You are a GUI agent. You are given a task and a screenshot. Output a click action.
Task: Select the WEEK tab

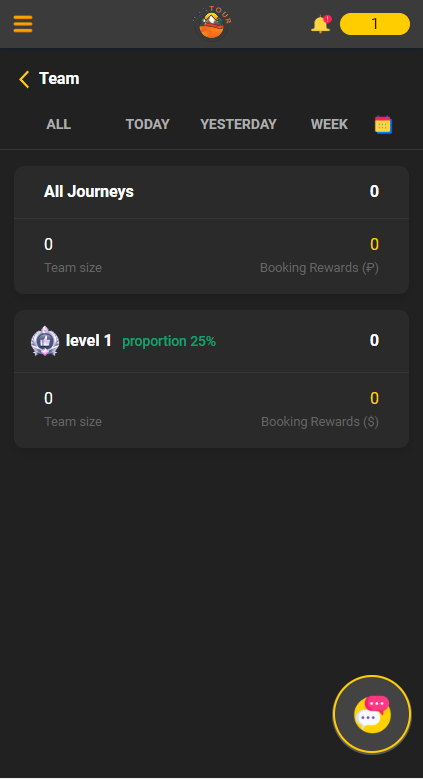(329, 124)
